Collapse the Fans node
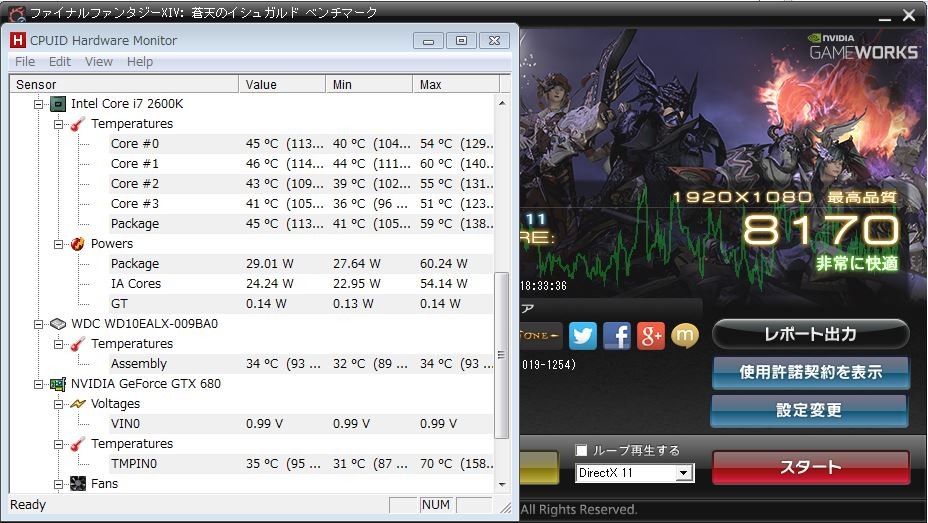The image size is (928, 523). pos(59,484)
